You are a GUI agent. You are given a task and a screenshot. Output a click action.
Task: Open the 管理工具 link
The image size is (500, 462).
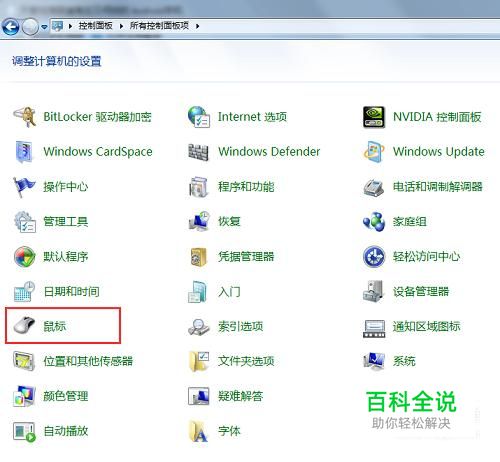pos(66,222)
